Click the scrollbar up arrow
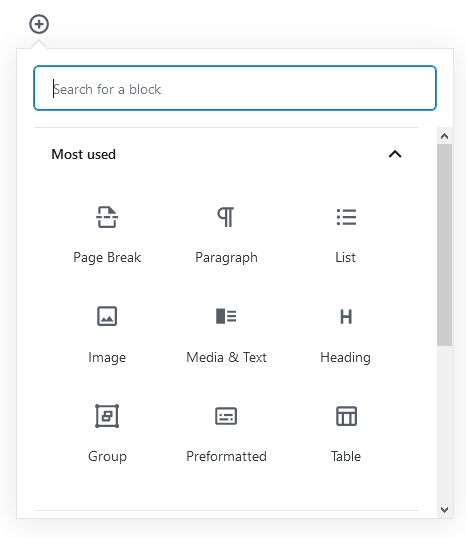The image size is (466, 538). [444, 136]
